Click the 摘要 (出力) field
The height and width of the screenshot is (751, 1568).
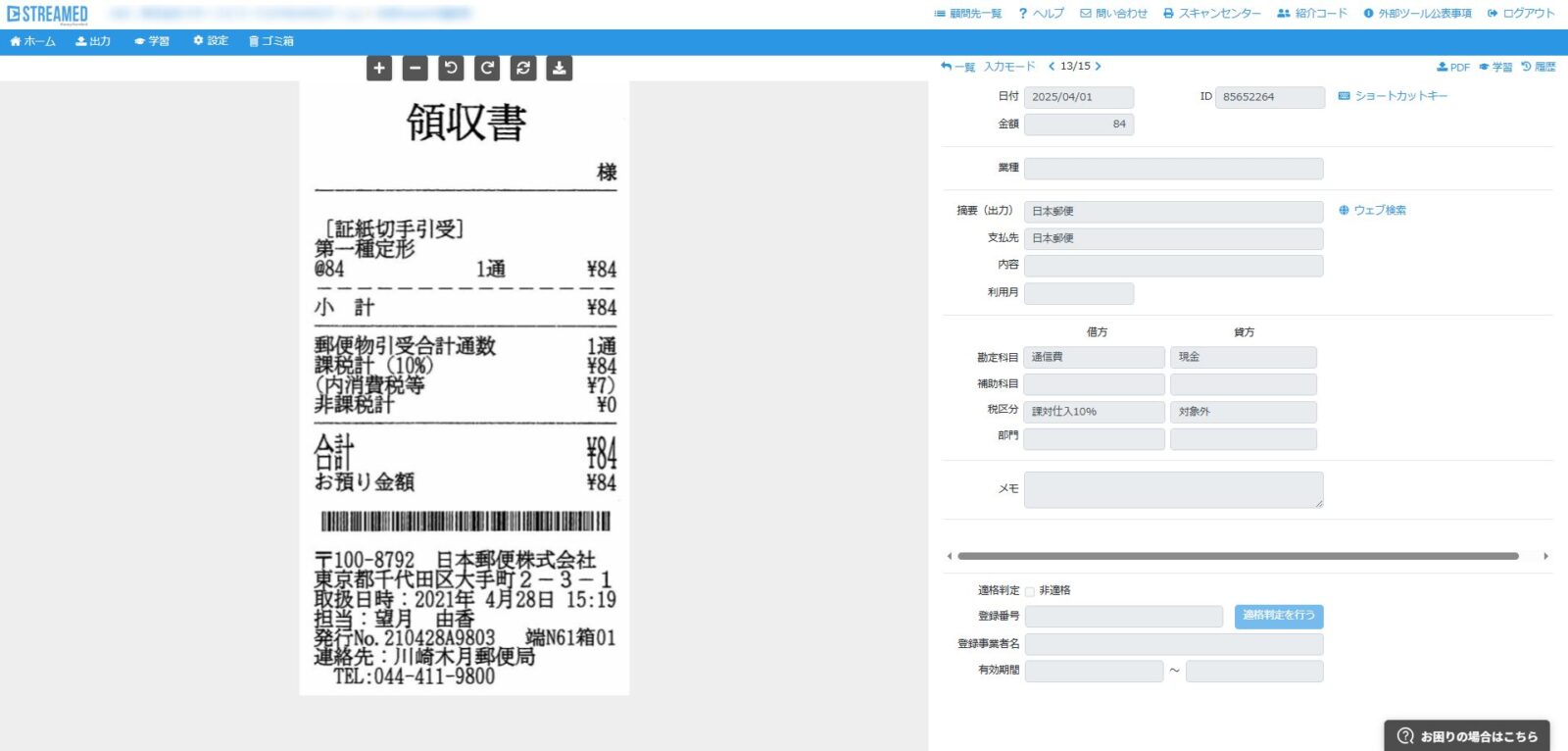coord(1174,212)
